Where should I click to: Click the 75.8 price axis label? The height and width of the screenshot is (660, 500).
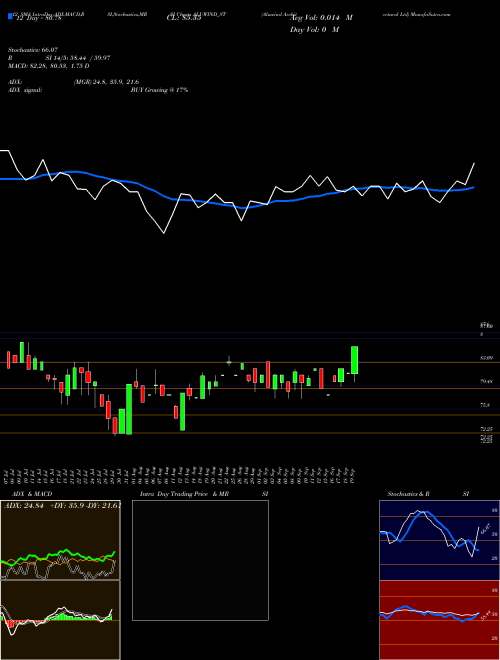(485, 405)
